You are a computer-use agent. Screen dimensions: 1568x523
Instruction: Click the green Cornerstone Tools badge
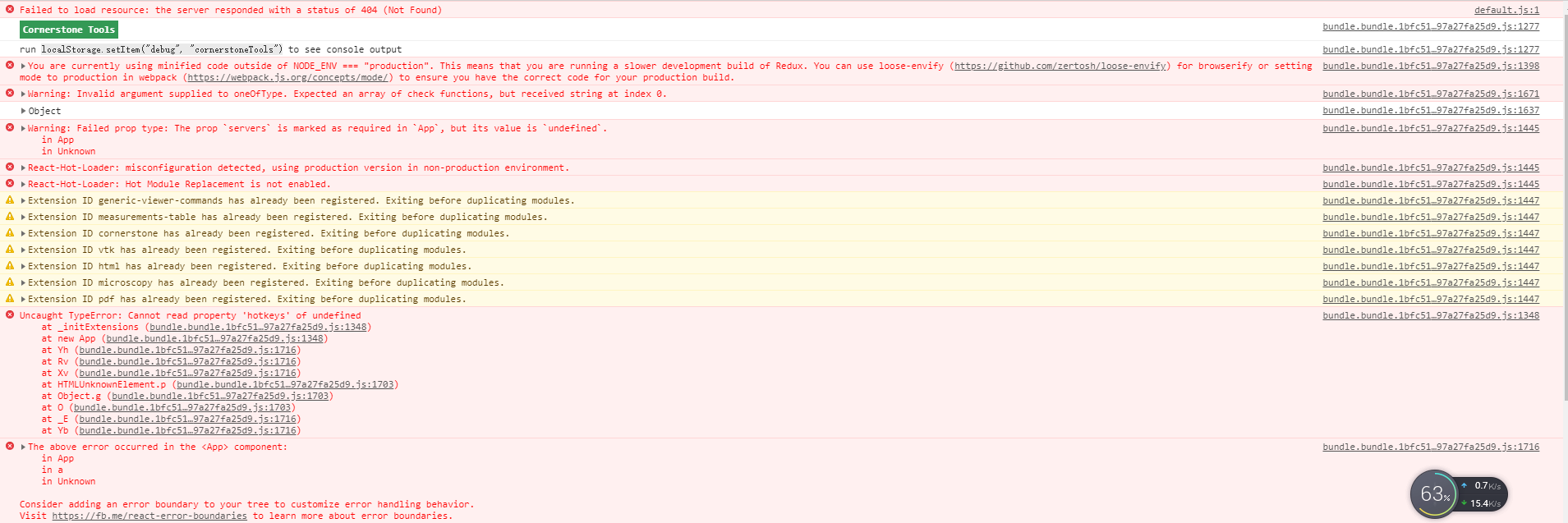[x=69, y=30]
